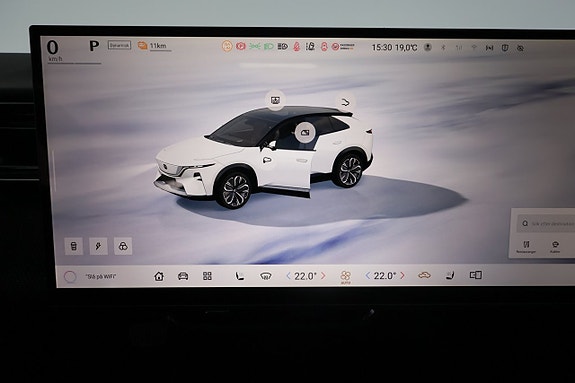The width and height of the screenshot is (575, 383).
Task: Open the charging shortcut tile
Action: [99, 246]
